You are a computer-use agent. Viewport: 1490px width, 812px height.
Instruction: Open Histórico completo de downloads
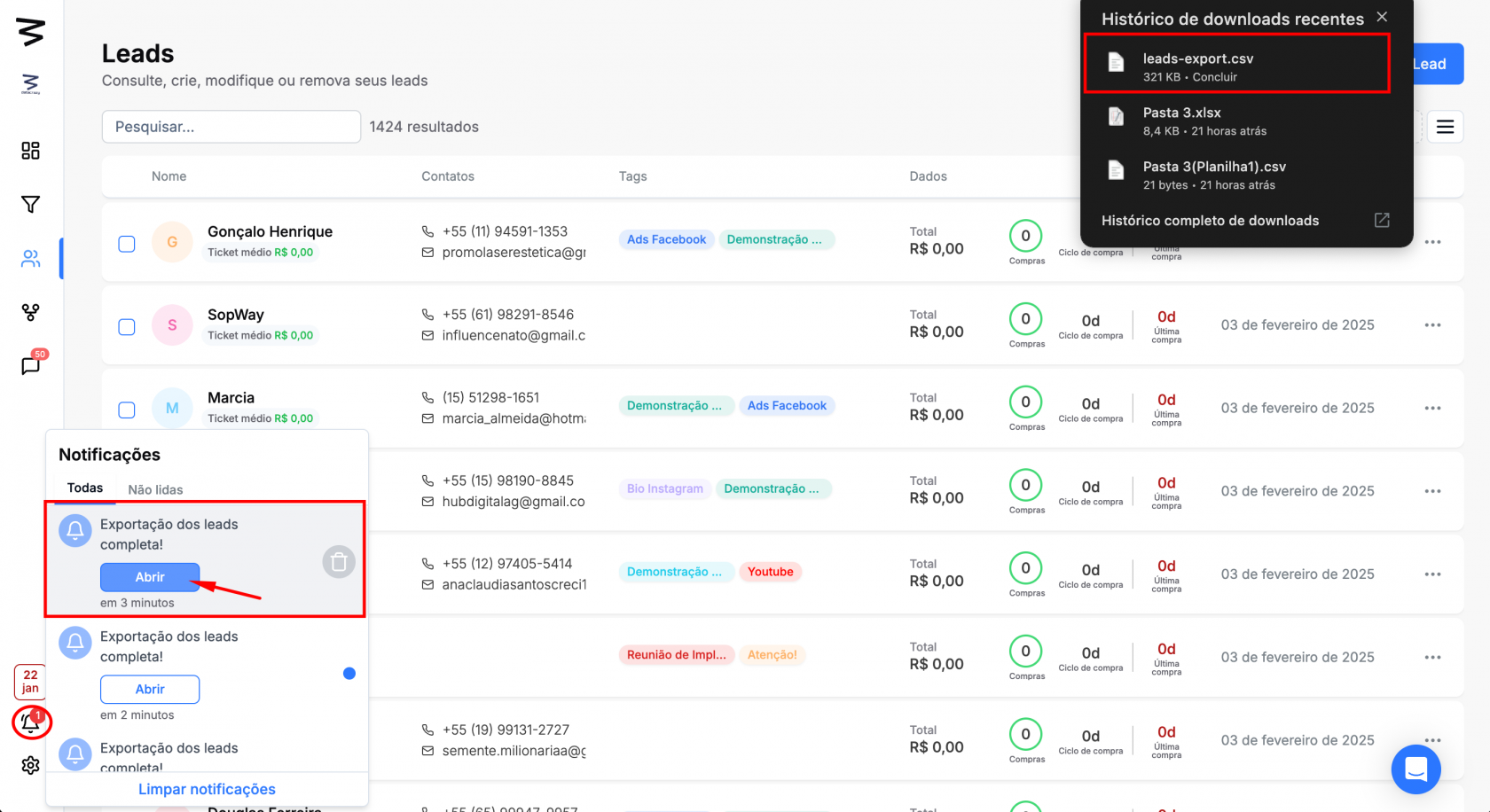(x=1210, y=221)
